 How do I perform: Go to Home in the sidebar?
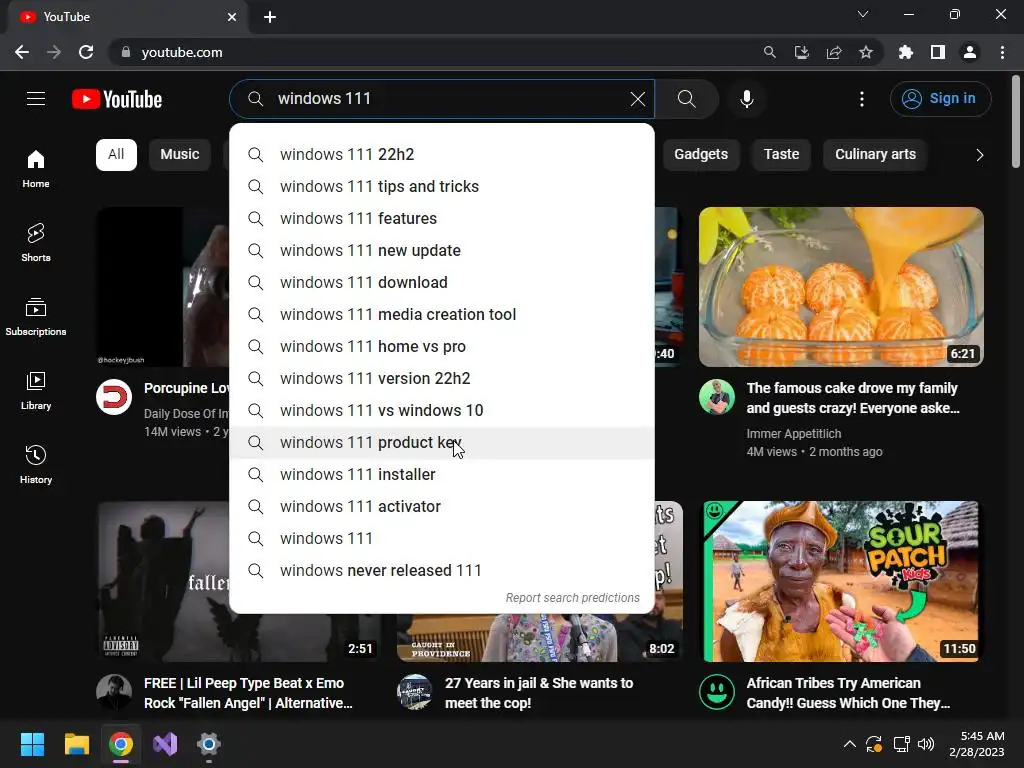click(36, 168)
